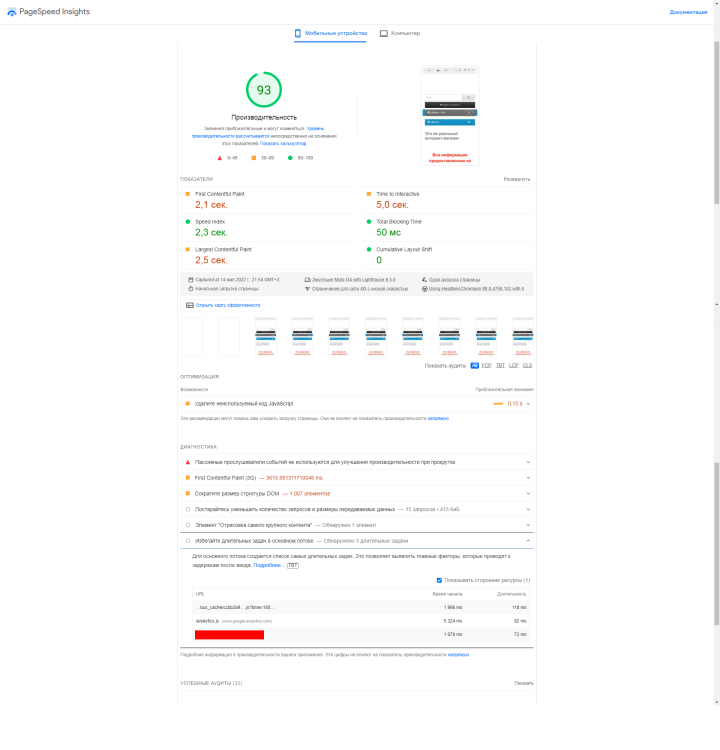The width and height of the screenshot is (720, 750).
Task: Expand the Удалите неиспользуемый код JavaScript audit
Action: 528,403
